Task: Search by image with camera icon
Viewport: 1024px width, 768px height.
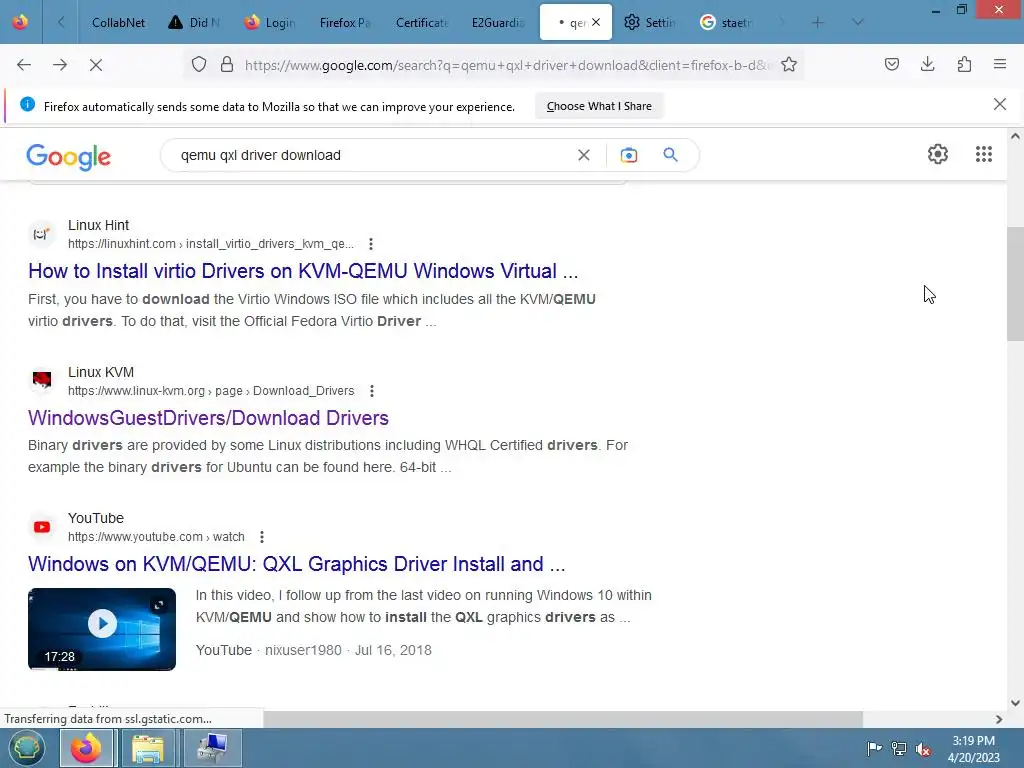Action: (628, 155)
